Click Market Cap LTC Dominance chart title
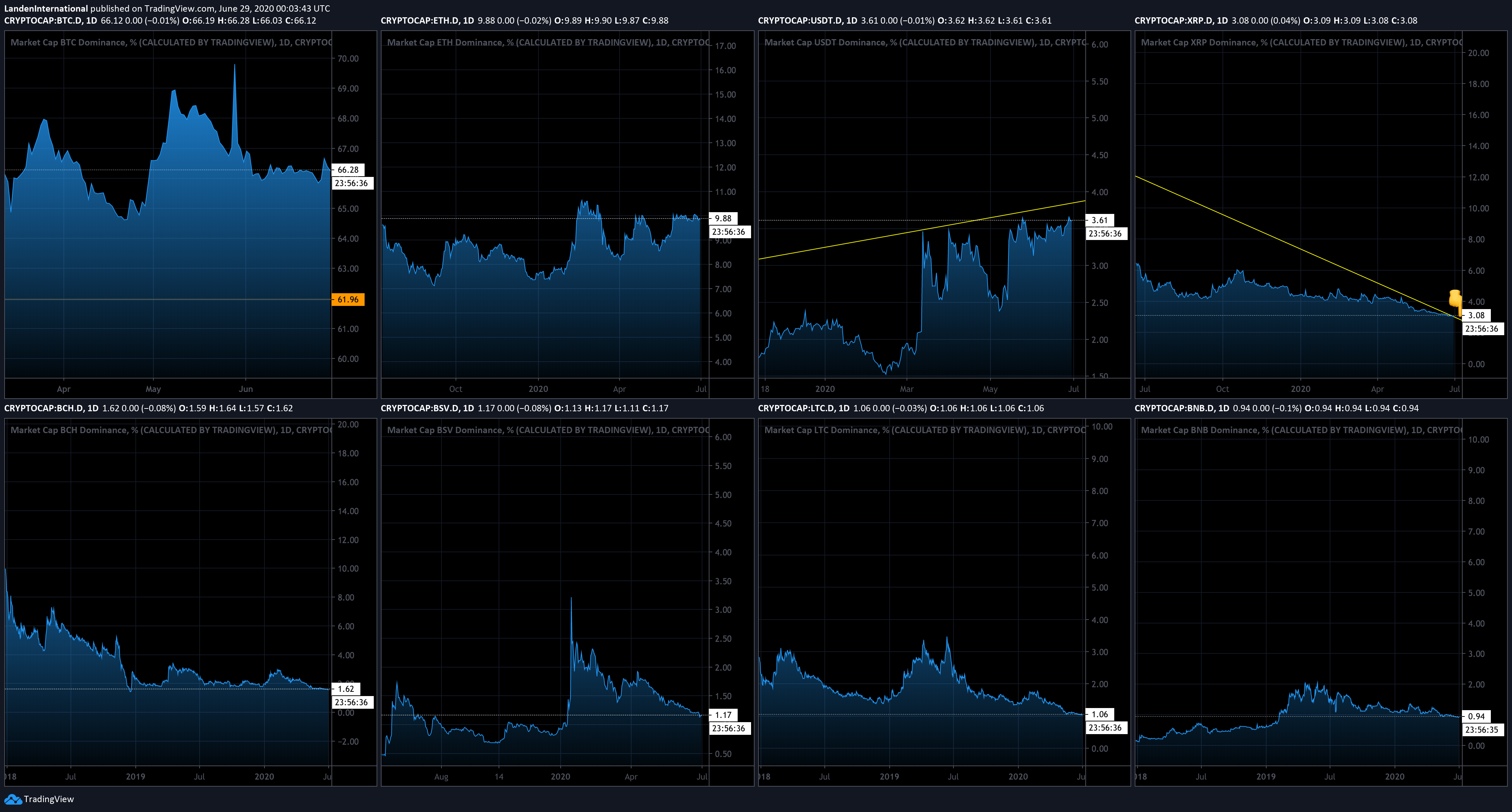The image size is (1512, 812). (x=926, y=430)
